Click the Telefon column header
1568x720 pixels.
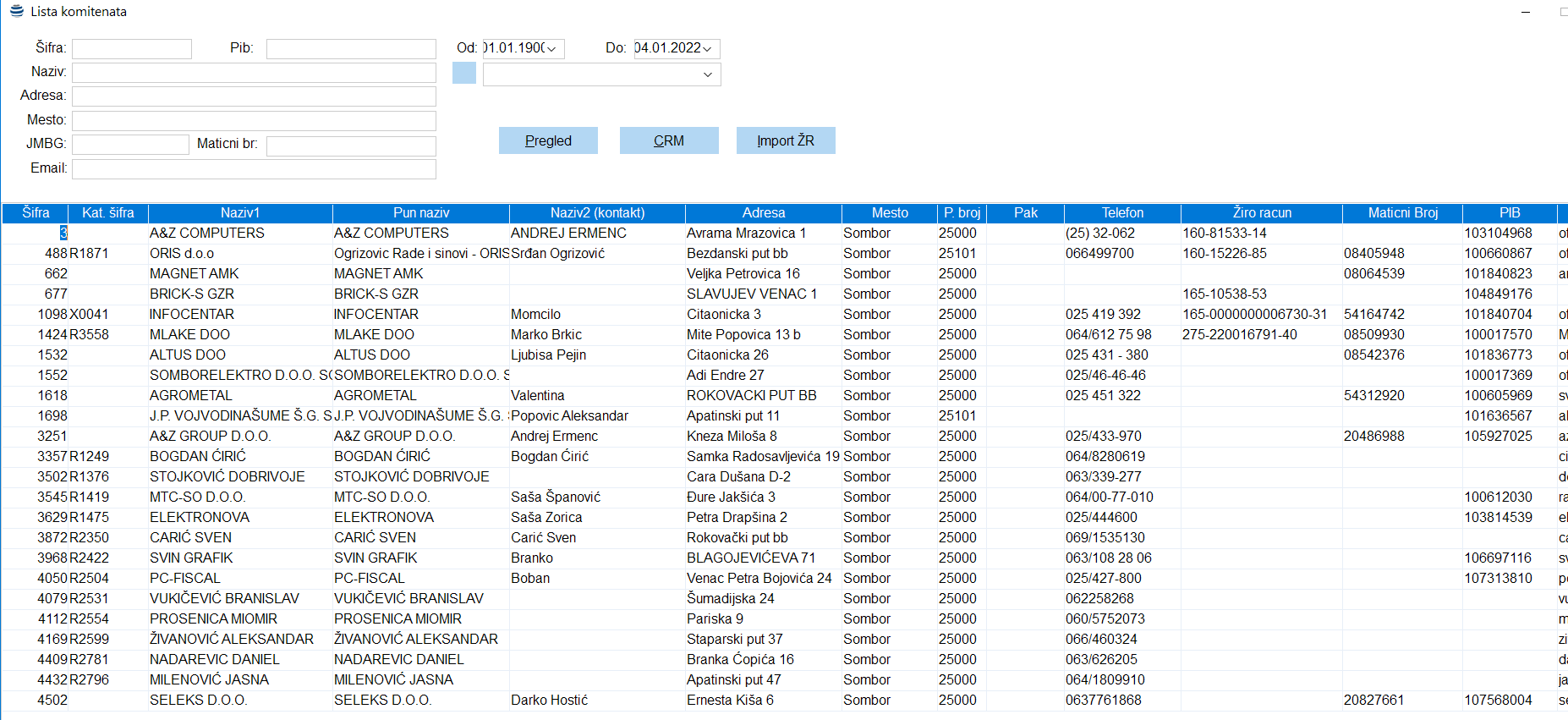(1121, 213)
